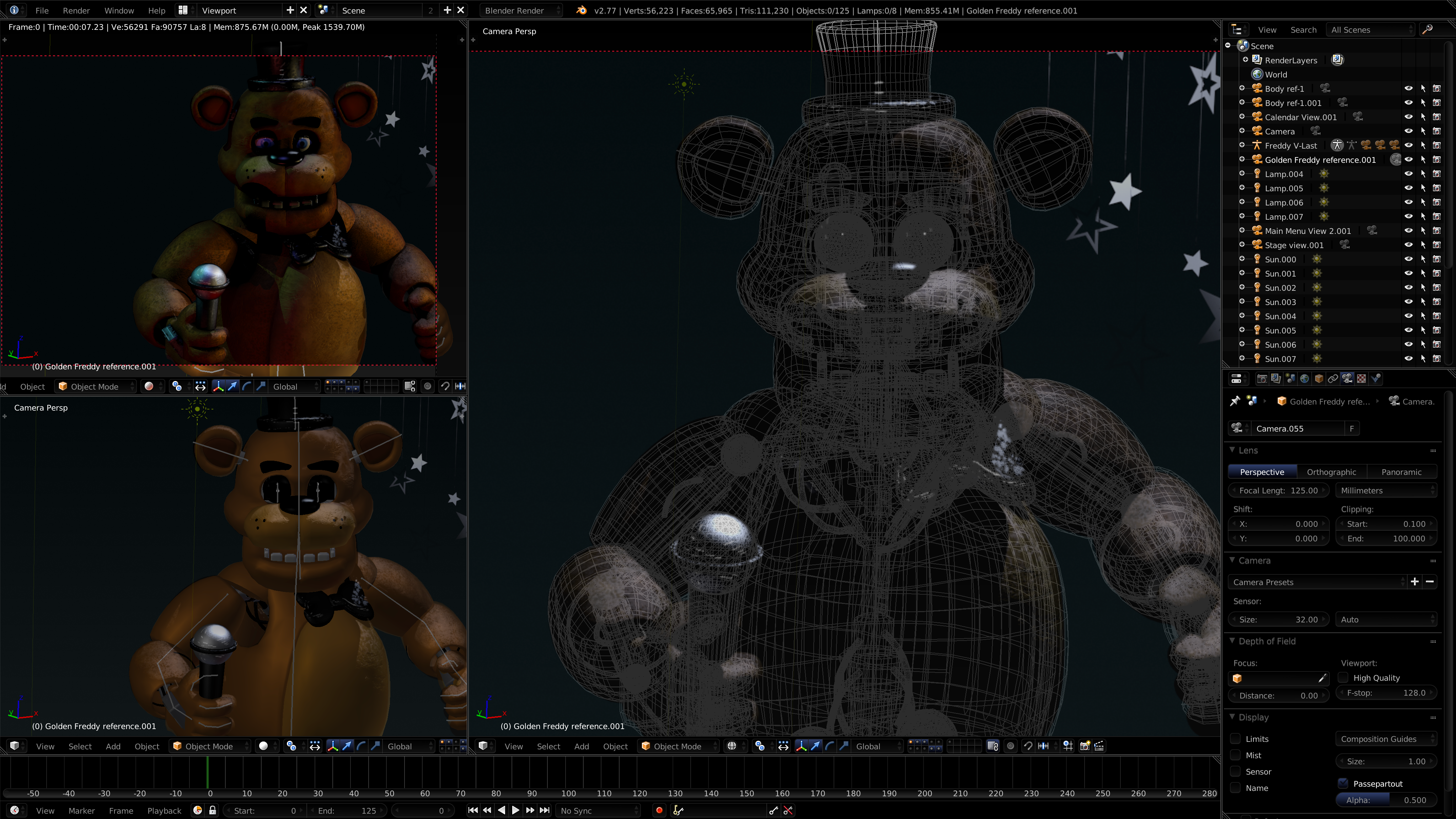Open the Object properties cube icon
Screen dimensions: 1456x819
pos(1319,379)
